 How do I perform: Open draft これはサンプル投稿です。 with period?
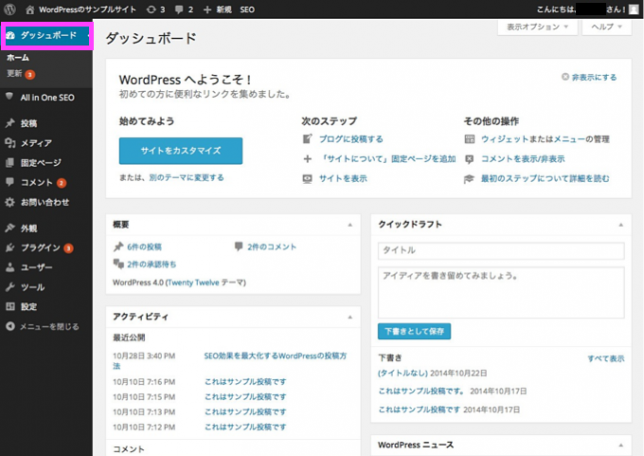click(421, 391)
